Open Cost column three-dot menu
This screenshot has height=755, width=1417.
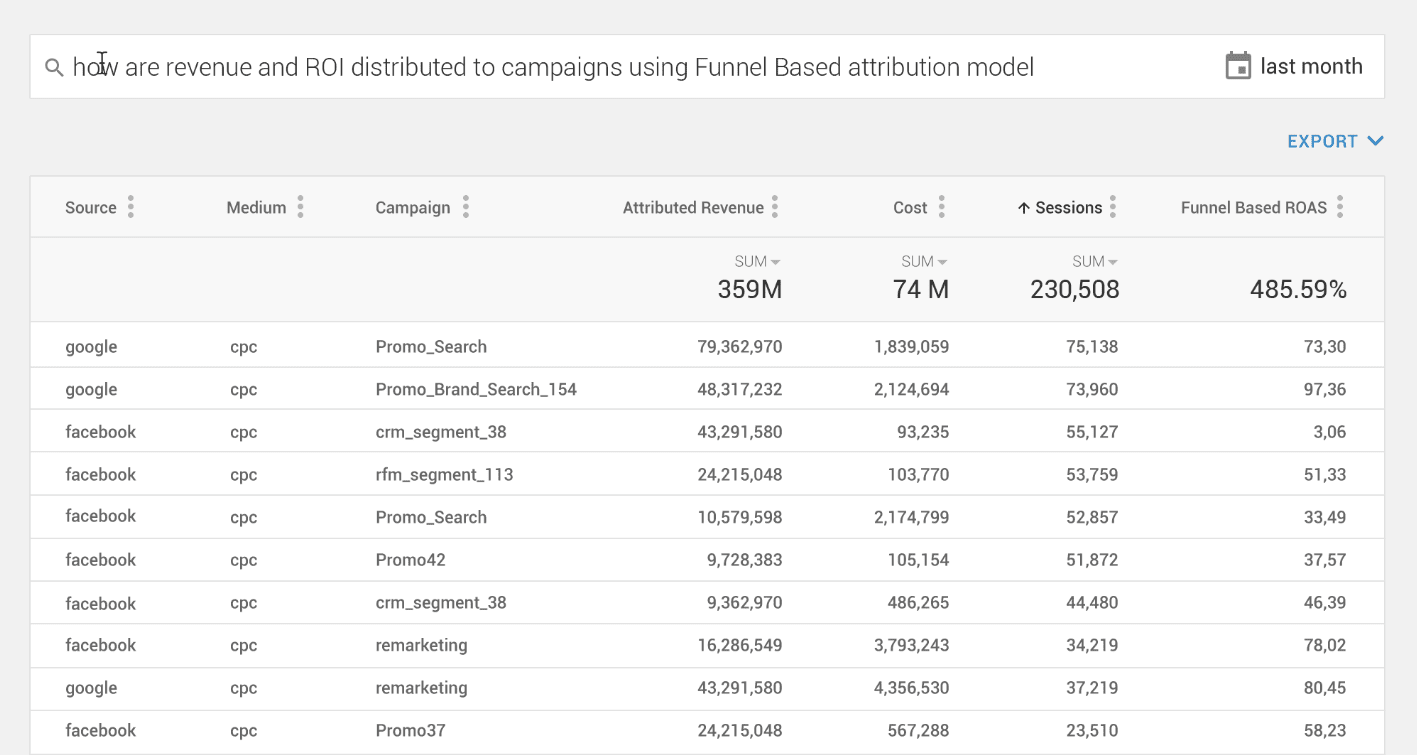point(941,207)
